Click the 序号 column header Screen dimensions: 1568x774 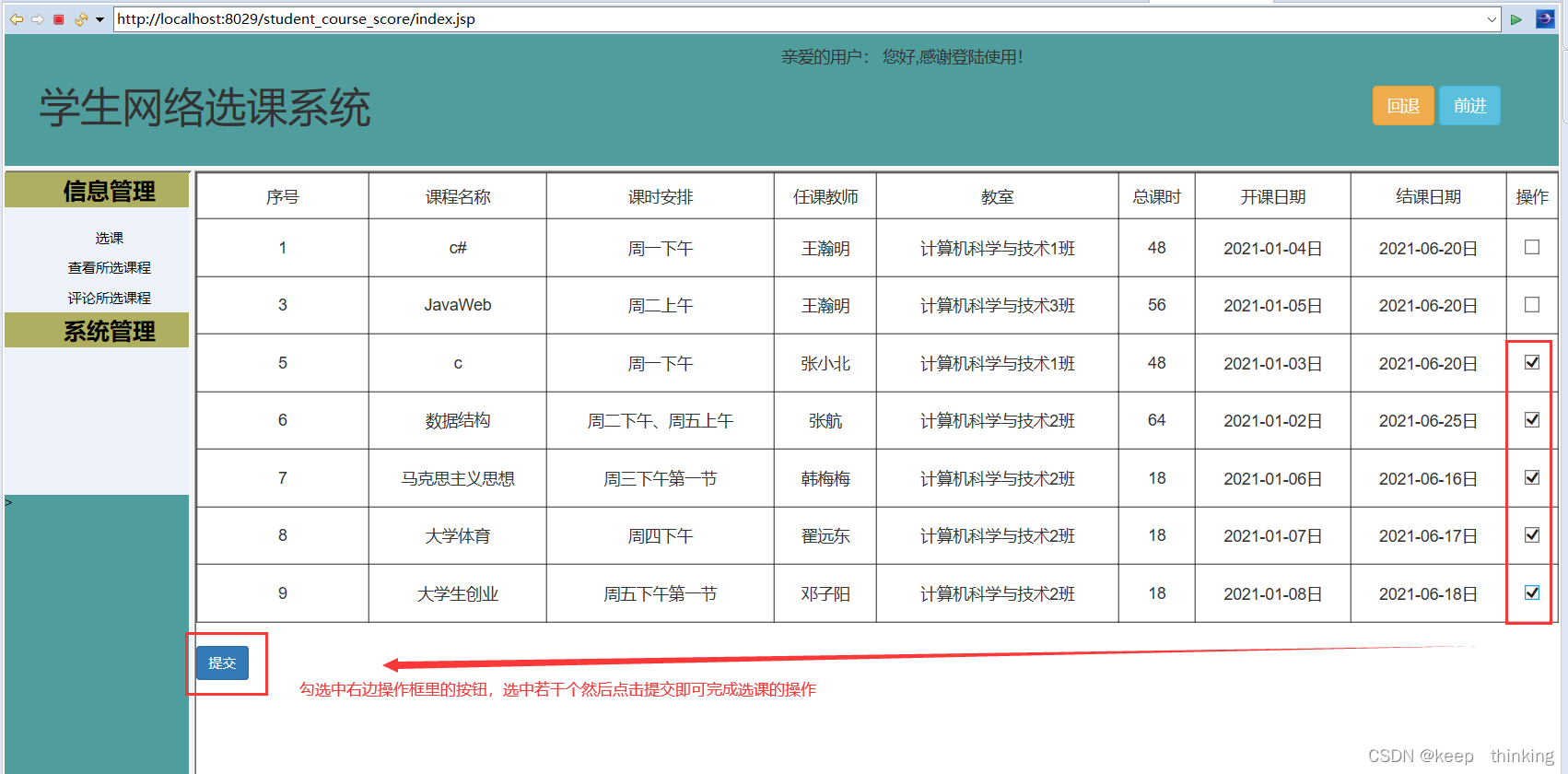(283, 196)
